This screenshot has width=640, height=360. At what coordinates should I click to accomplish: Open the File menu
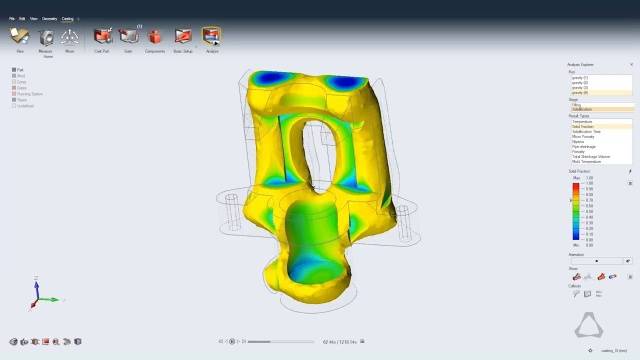click(12, 19)
